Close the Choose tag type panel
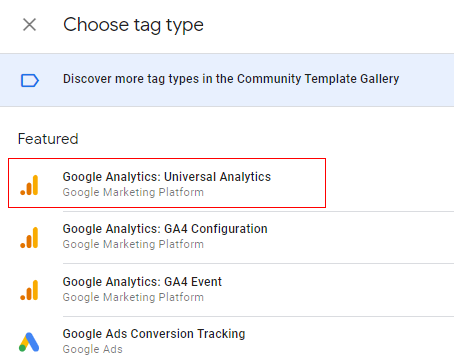Image resolution: width=454 pixels, height=364 pixels. tap(29, 25)
